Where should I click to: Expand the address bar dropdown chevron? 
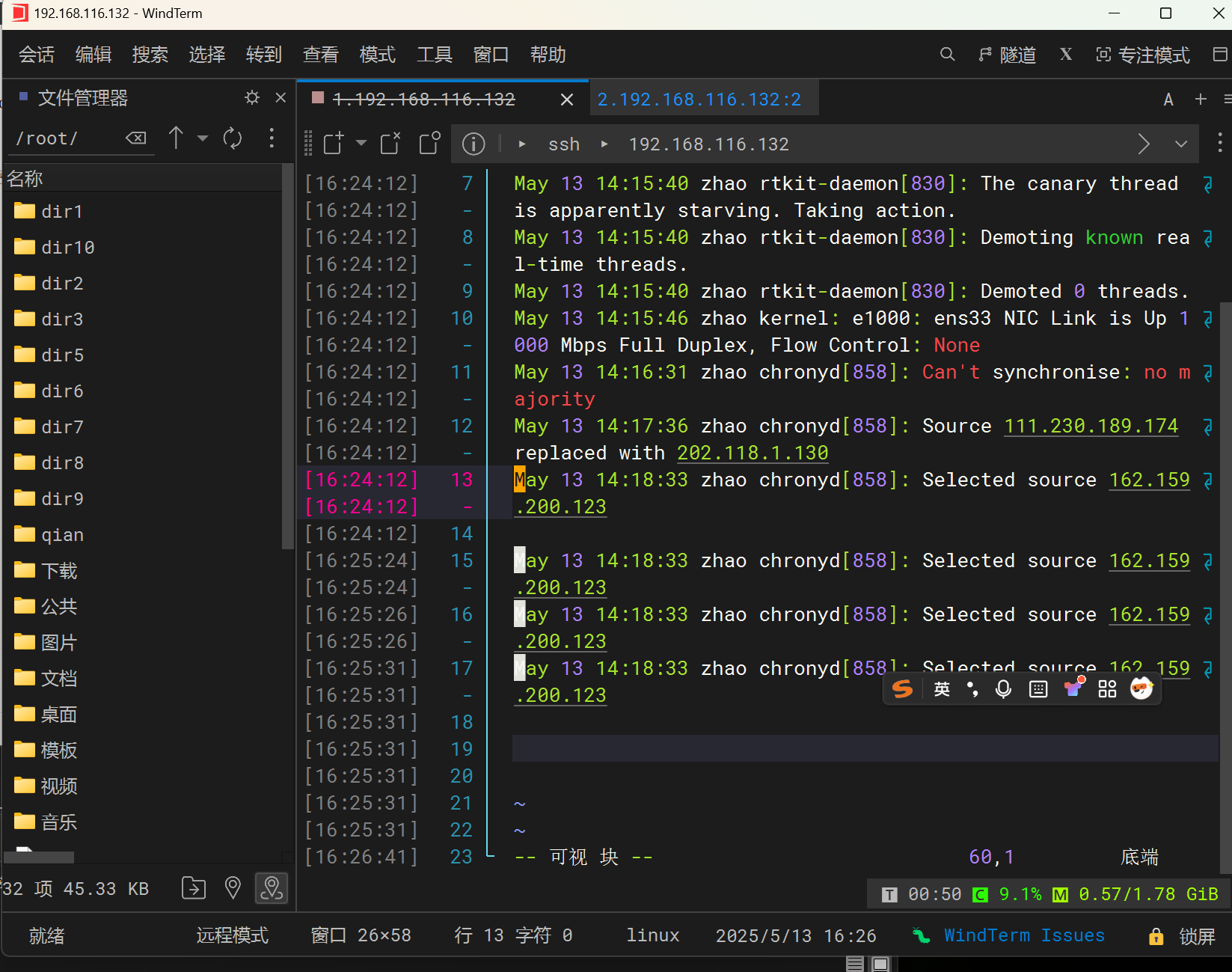1181,144
